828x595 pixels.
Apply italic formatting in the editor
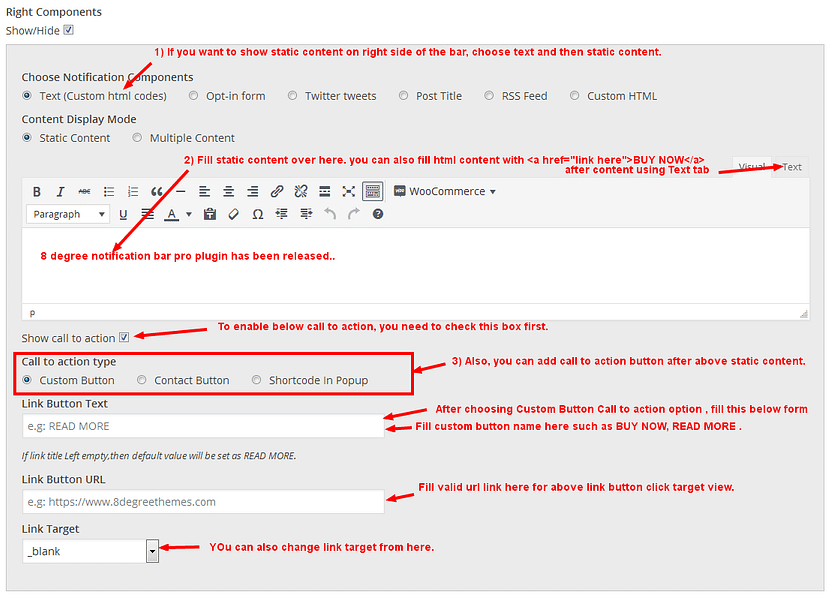click(x=60, y=191)
